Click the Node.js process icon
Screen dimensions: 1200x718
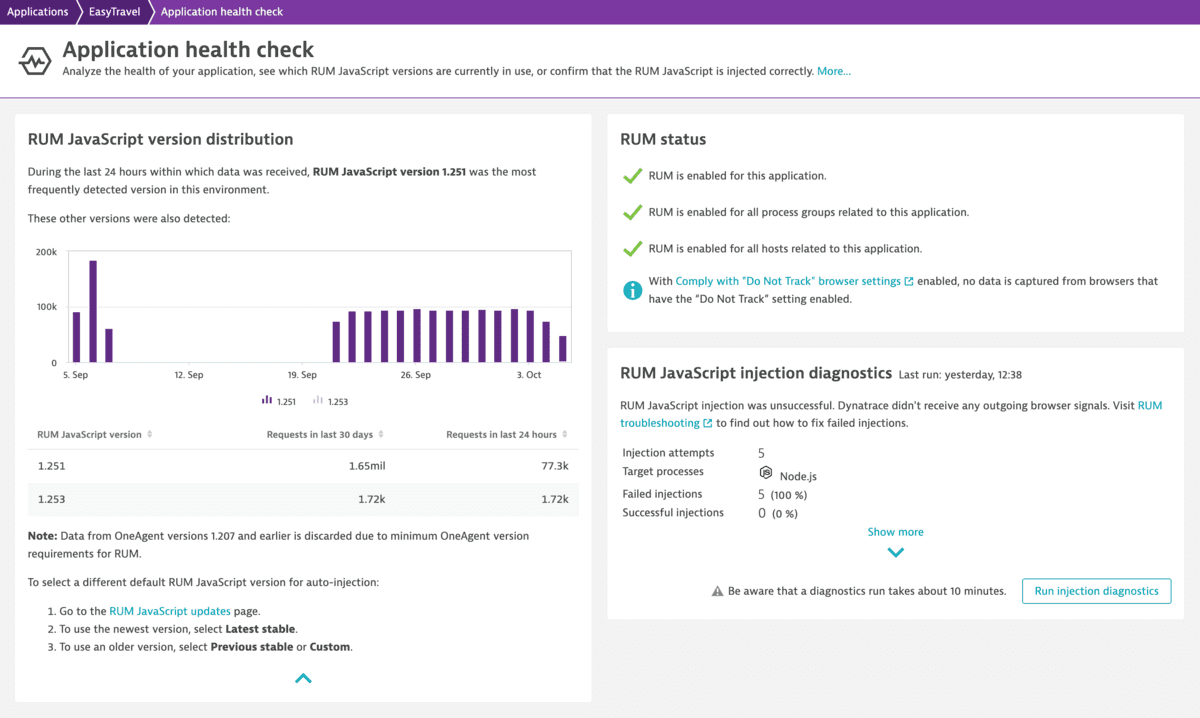click(x=764, y=472)
